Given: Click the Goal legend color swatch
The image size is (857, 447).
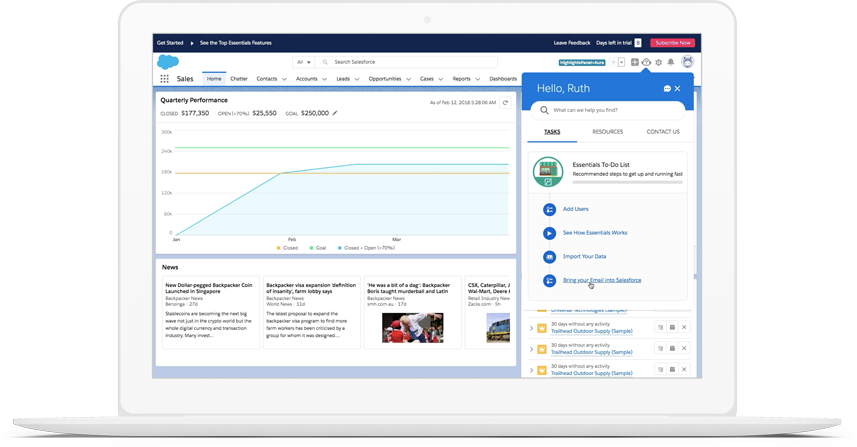Looking at the screenshot, I should point(312,248).
